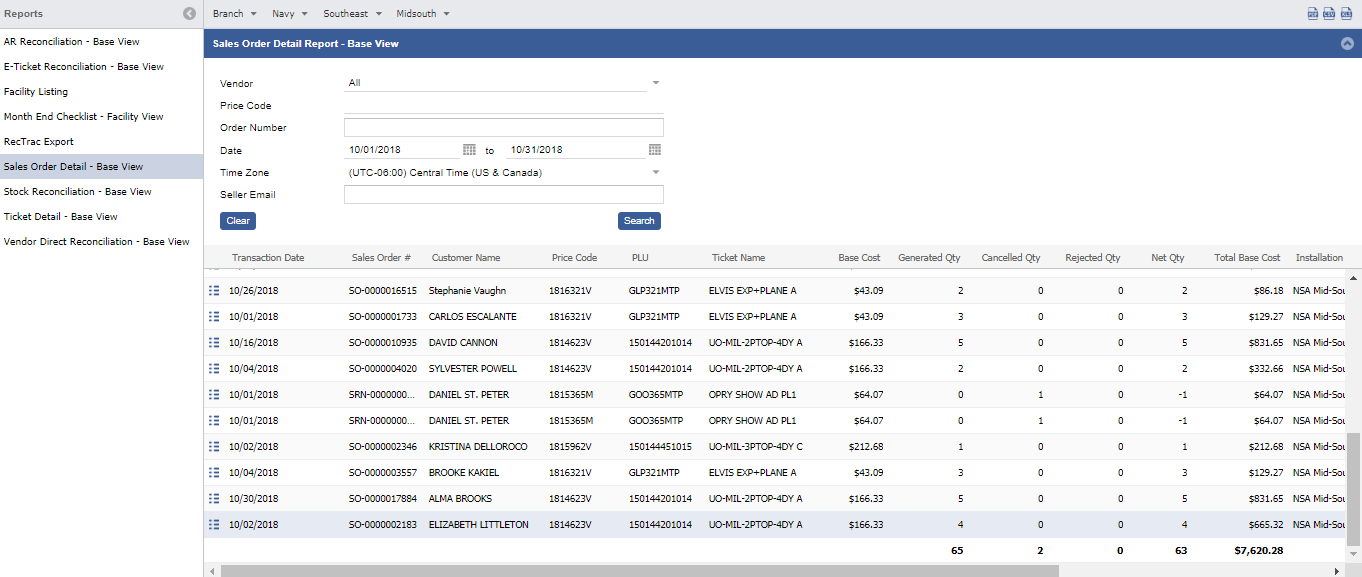Open row details icon for Stephanie Vaughn
Screen dimensions: 1362x577
pyautogui.click(x=214, y=290)
